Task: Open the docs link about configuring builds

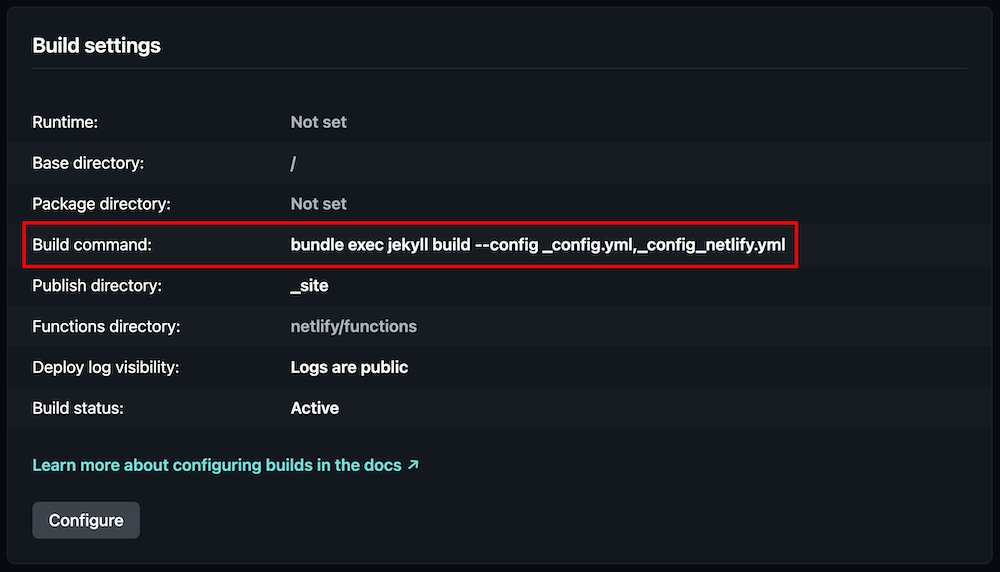Action: 217,465
